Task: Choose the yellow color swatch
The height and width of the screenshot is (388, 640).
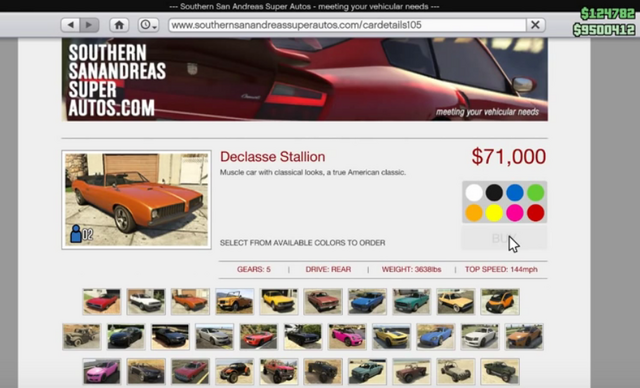Action: click(494, 213)
